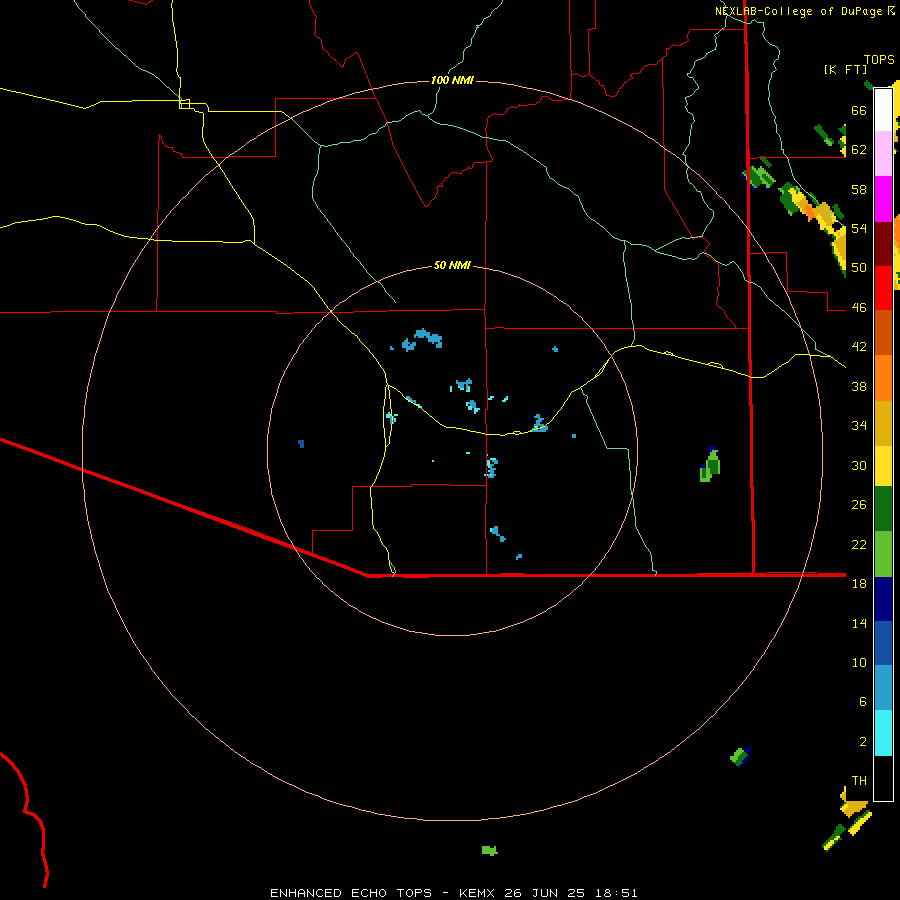
Task: Click the gold legend swatch
Action: click(x=883, y=422)
